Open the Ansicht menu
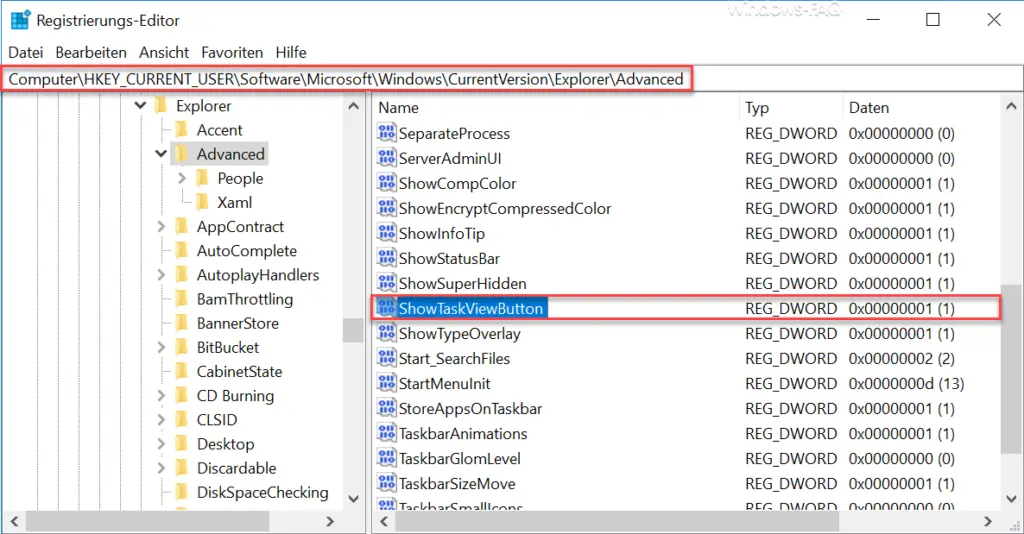 (164, 52)
